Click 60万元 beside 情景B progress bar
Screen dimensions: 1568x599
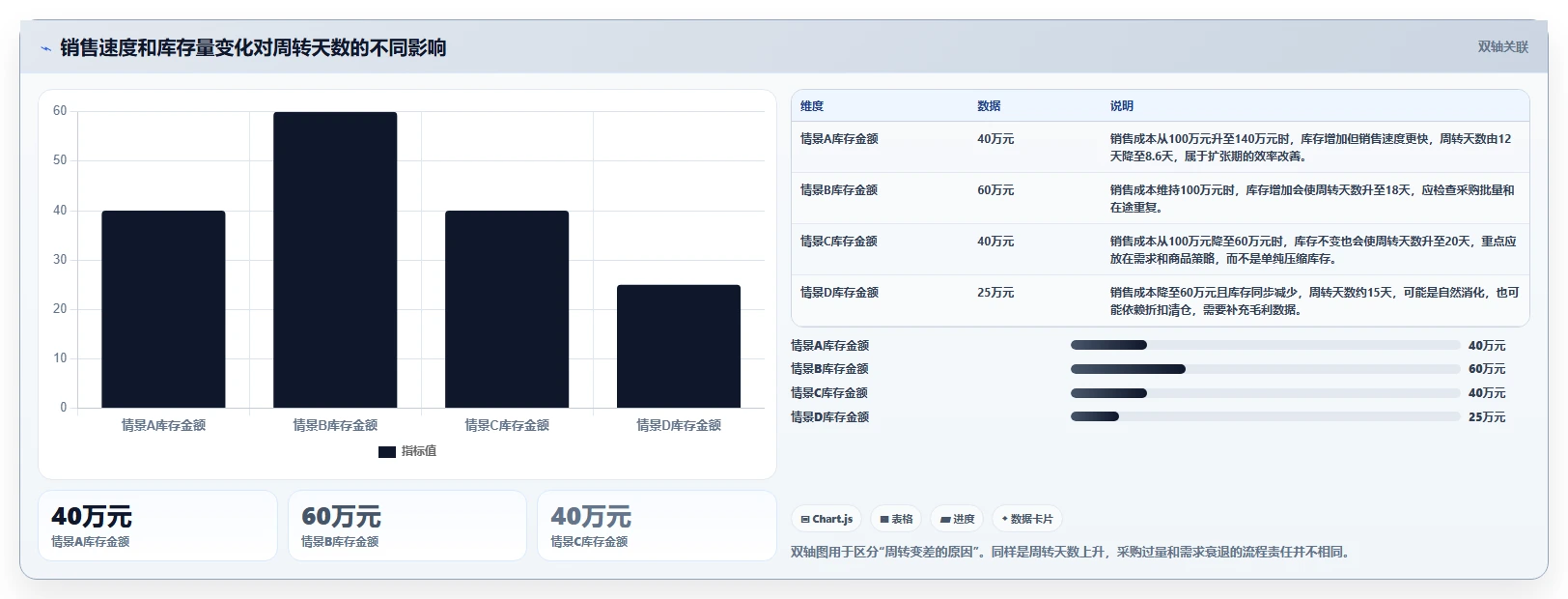[x=1487, y=369]
